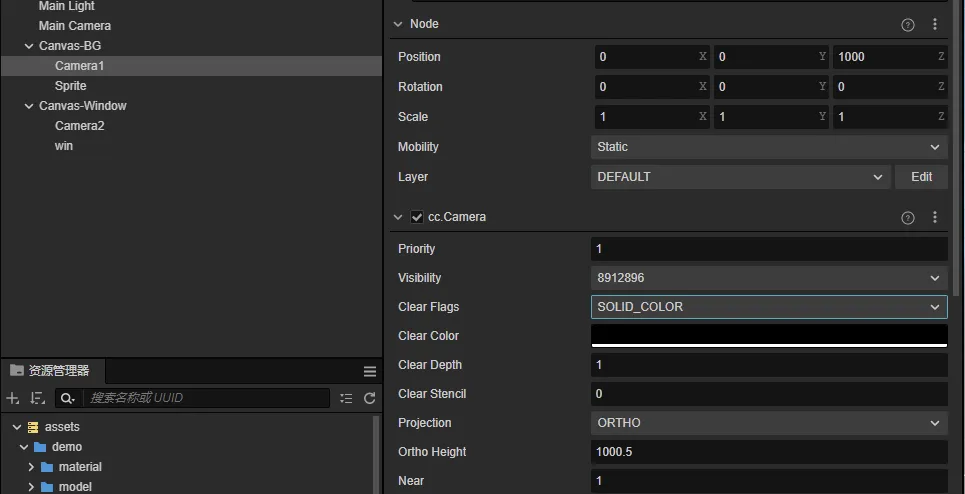Screen dimensions: 965x494
Task: Edit the Rotation X field
Action: coord(652,87)
